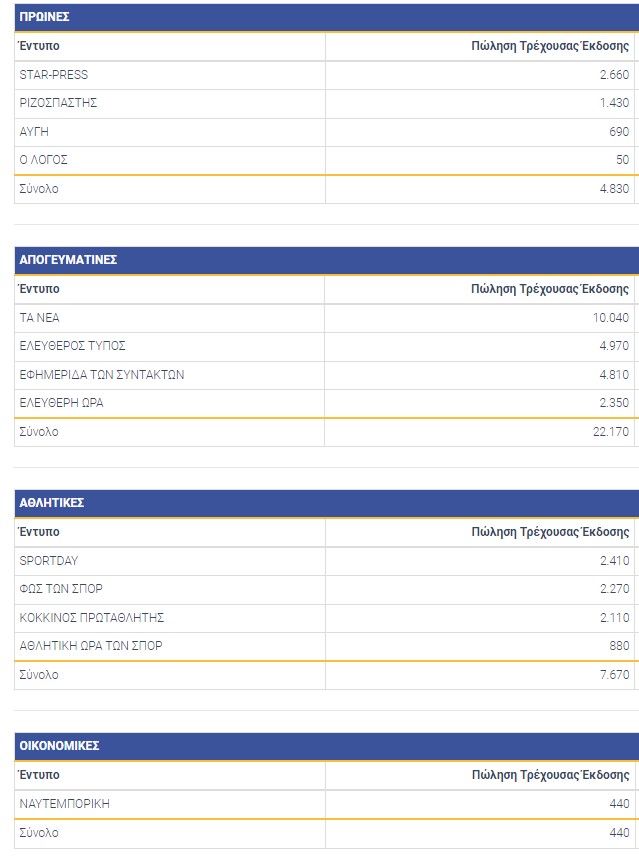Click the ΡΙΖΟΣΠΑΣΤΗΣ newspaper name
The width and height of the screenshot is (639, 861).
[x=58, y=103]
